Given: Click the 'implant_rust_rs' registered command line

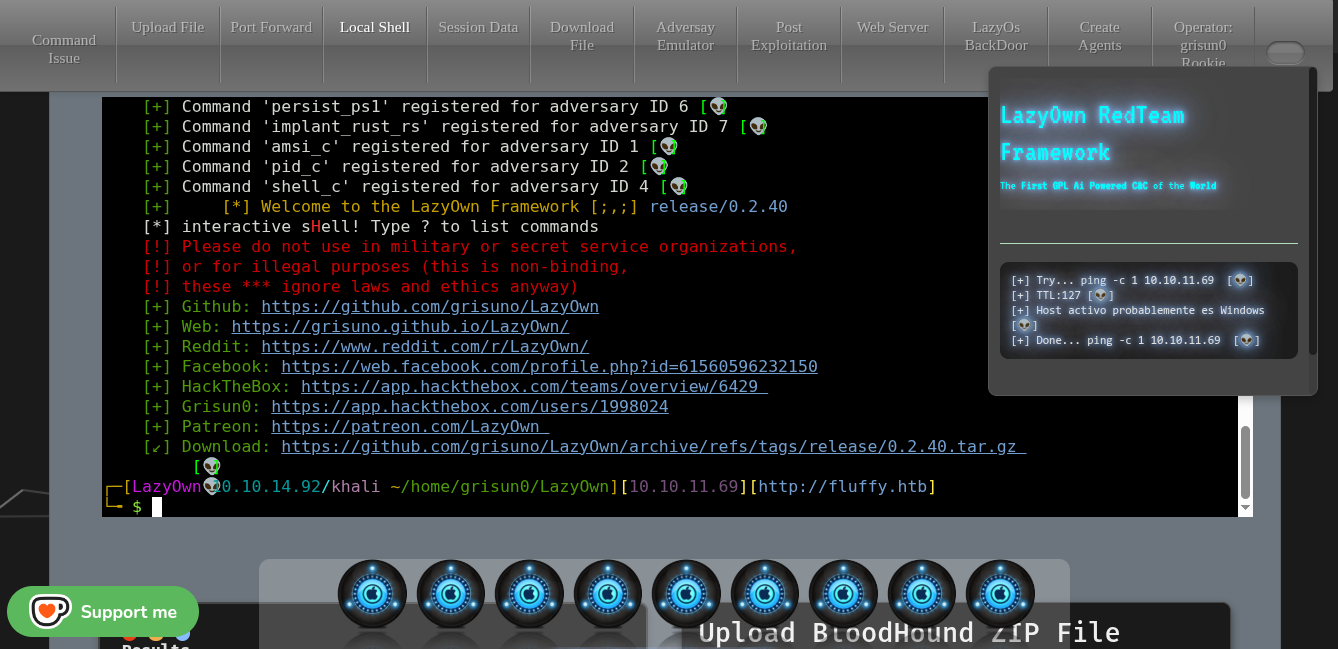Looking at the screenshot, I should coord(454,127).
